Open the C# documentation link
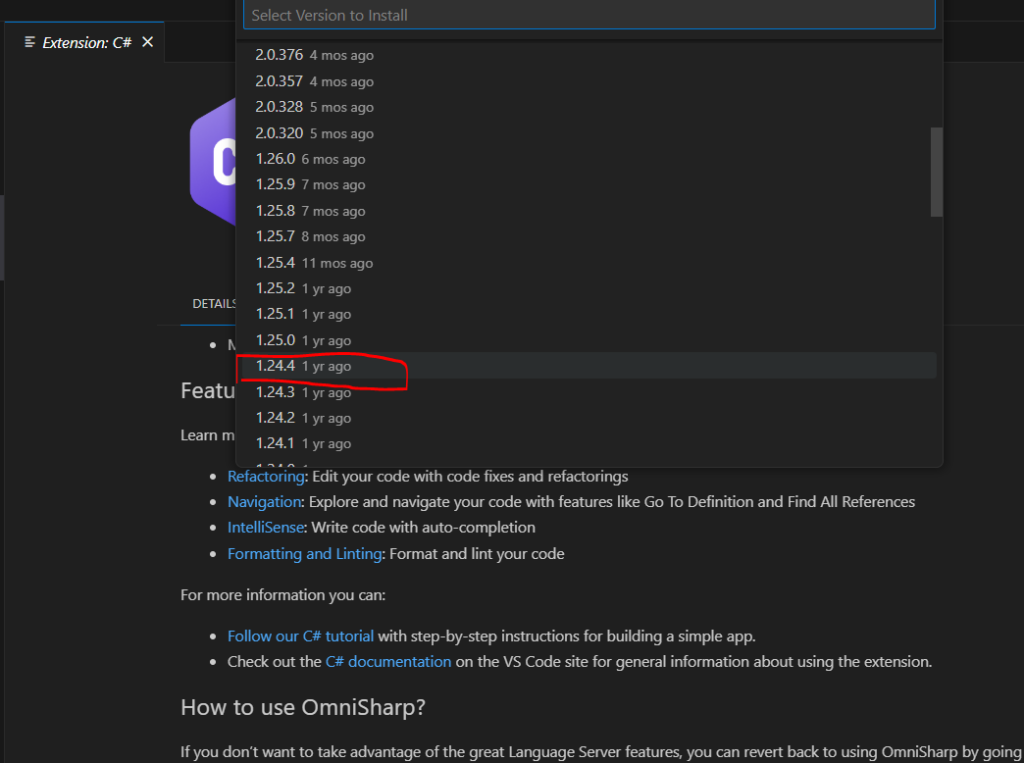Image resolution: width=1024 pixels, height=763 pixels. click(x=388, y=661)
